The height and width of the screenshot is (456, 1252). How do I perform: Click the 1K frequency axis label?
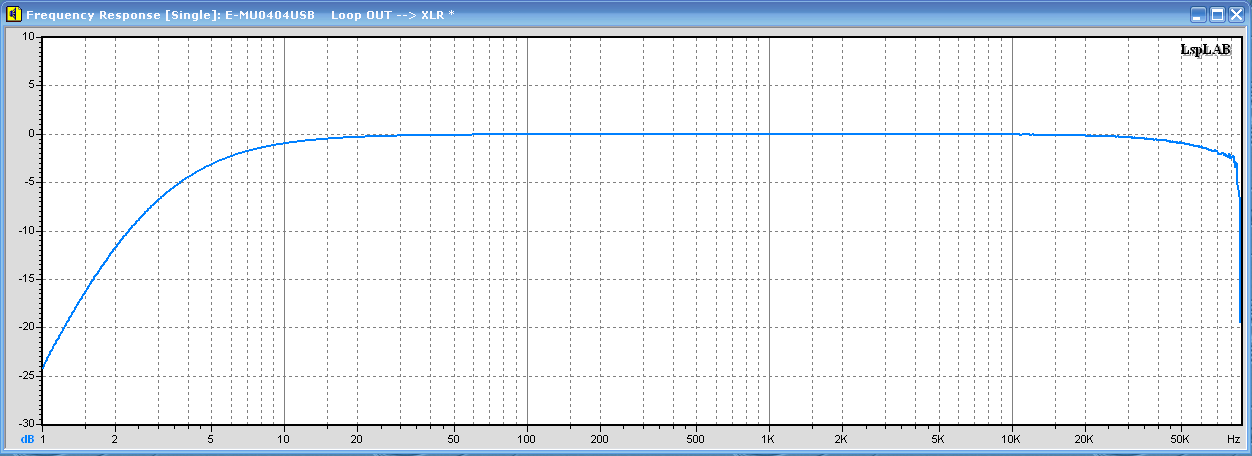[769, 439]
